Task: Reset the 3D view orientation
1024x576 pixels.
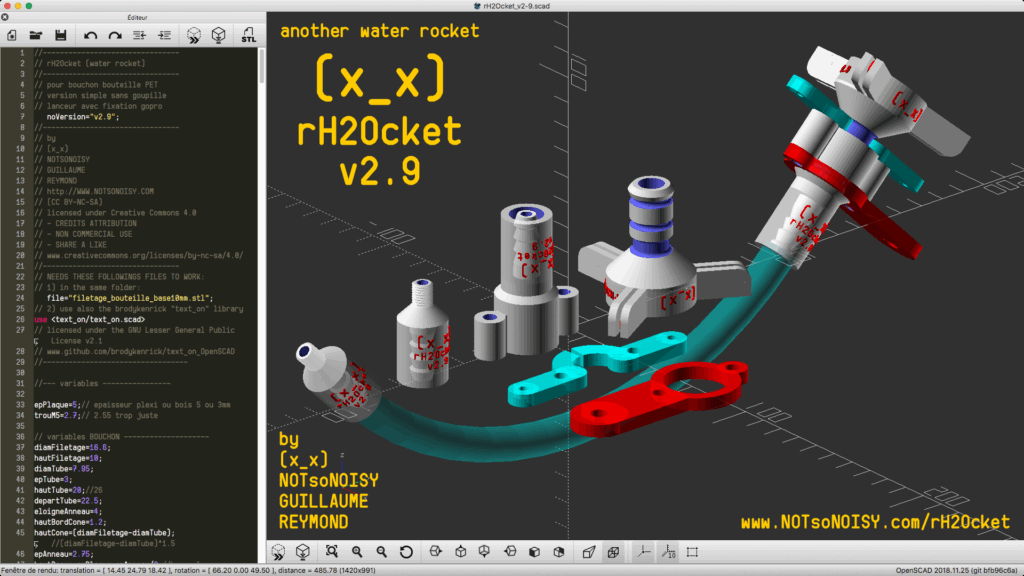Action: 406,552
